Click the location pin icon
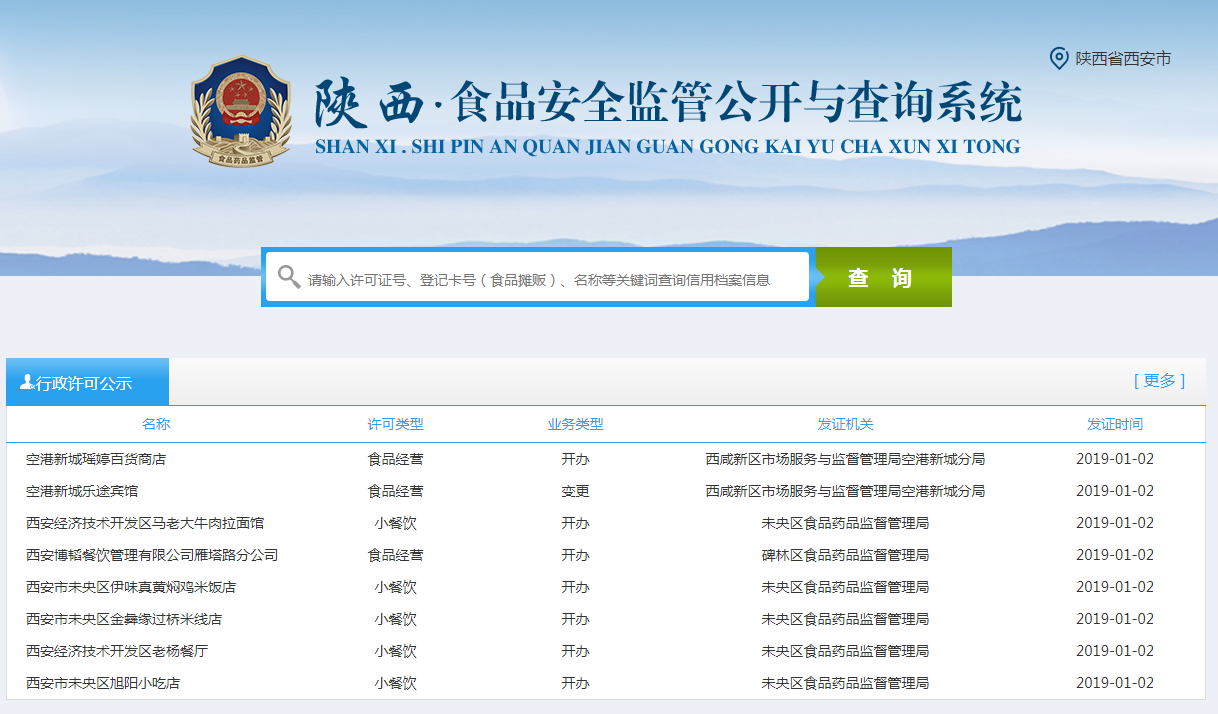Image resolution: width=1218 pixels, height=714 pixels. tap(1058, 58)
